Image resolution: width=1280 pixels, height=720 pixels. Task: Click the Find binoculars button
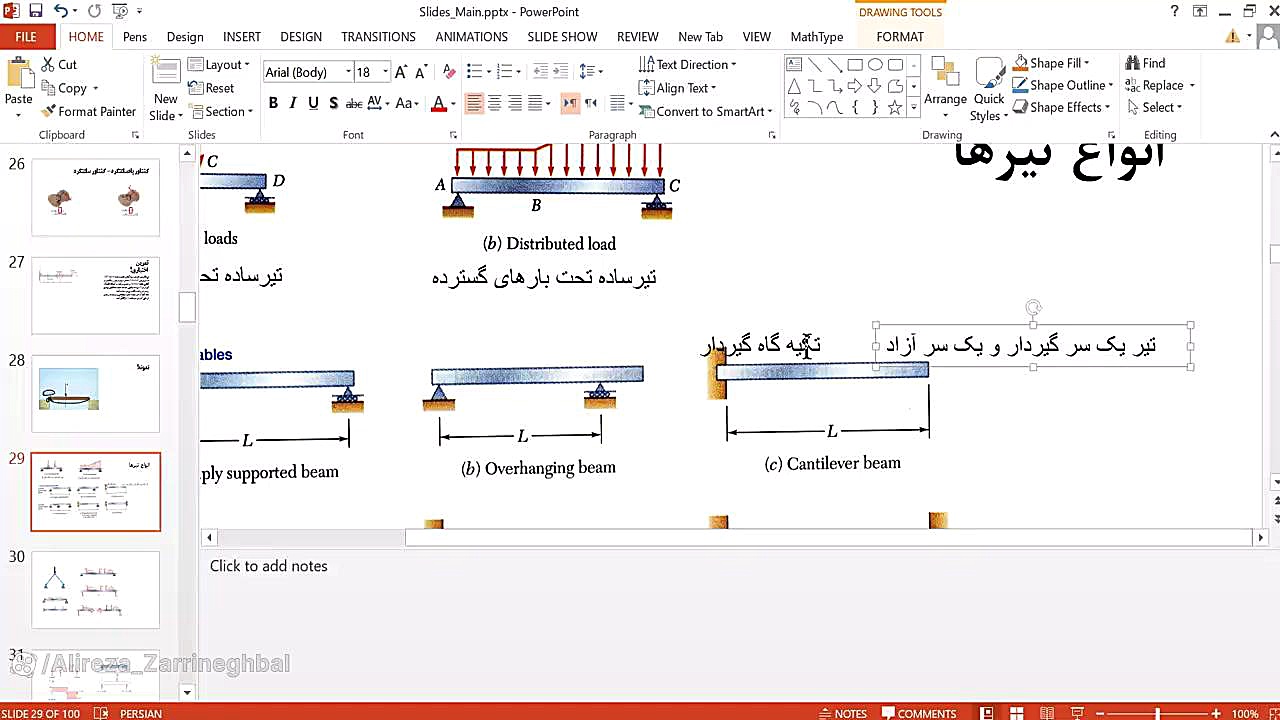point(1145,63)
